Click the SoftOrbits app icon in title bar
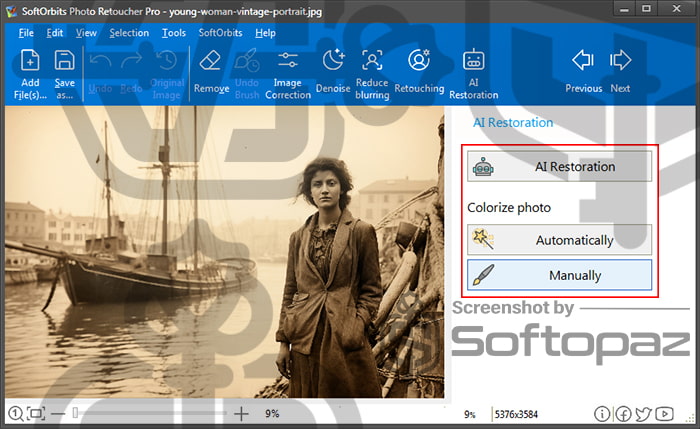This screenshot has width=700, height=429. (x=11, y=11)
